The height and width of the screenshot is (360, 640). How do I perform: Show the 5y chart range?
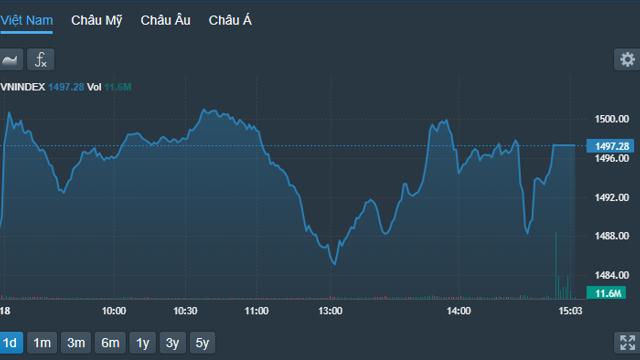click(202, 343)
